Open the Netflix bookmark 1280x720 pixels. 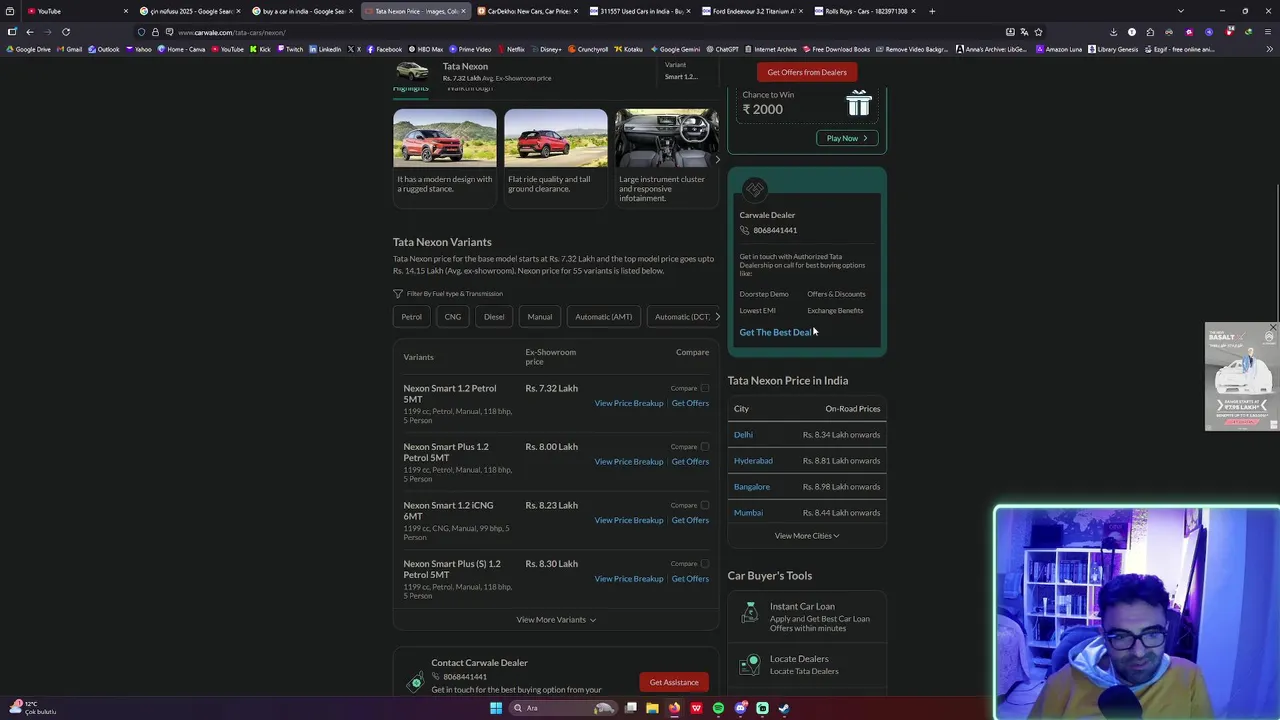510,49
